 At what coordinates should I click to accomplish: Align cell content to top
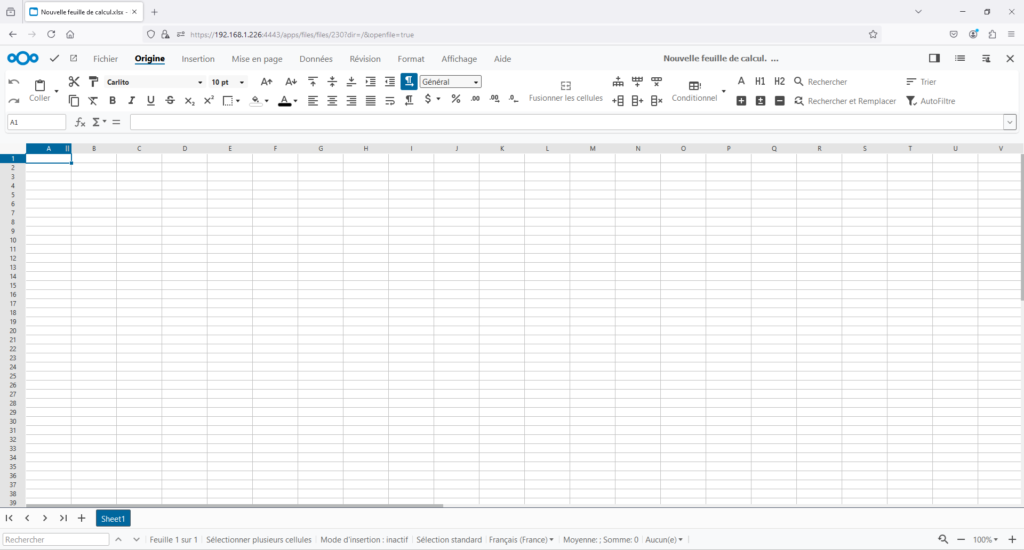[313, 82]
